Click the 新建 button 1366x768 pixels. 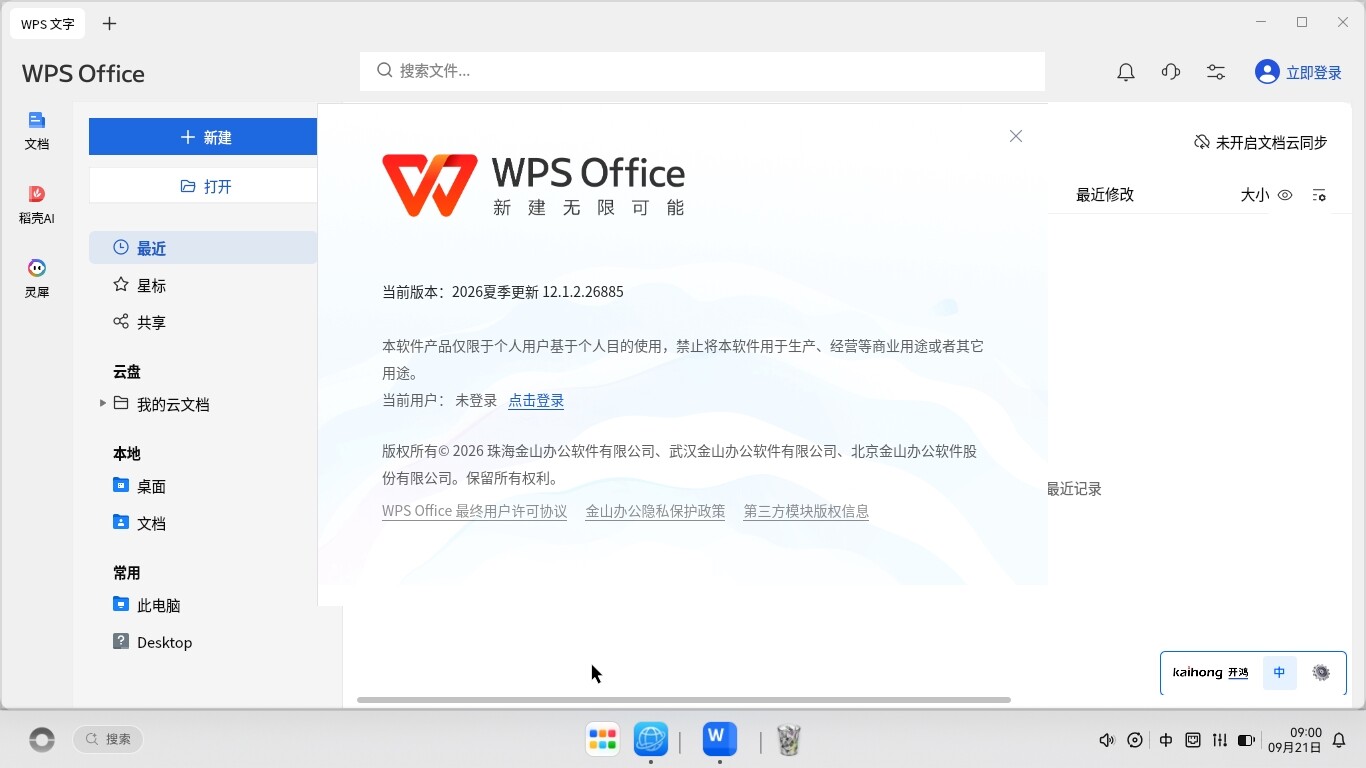[203, 137]
